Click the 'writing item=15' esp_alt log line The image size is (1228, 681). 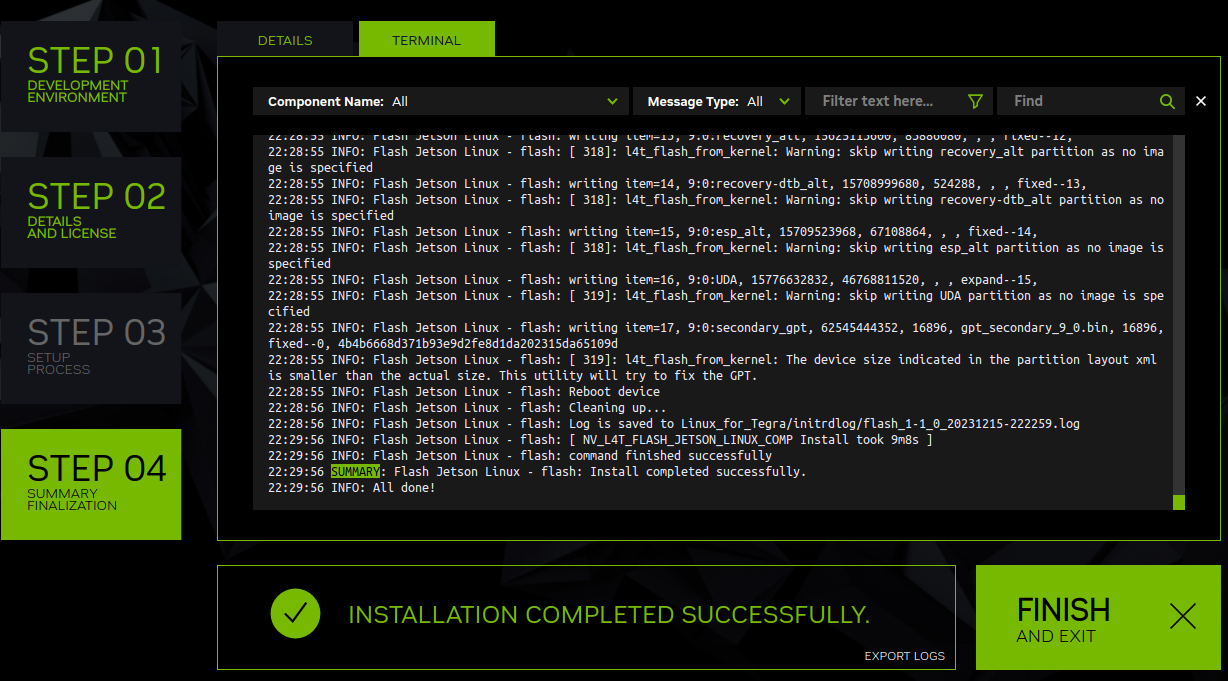653,232
